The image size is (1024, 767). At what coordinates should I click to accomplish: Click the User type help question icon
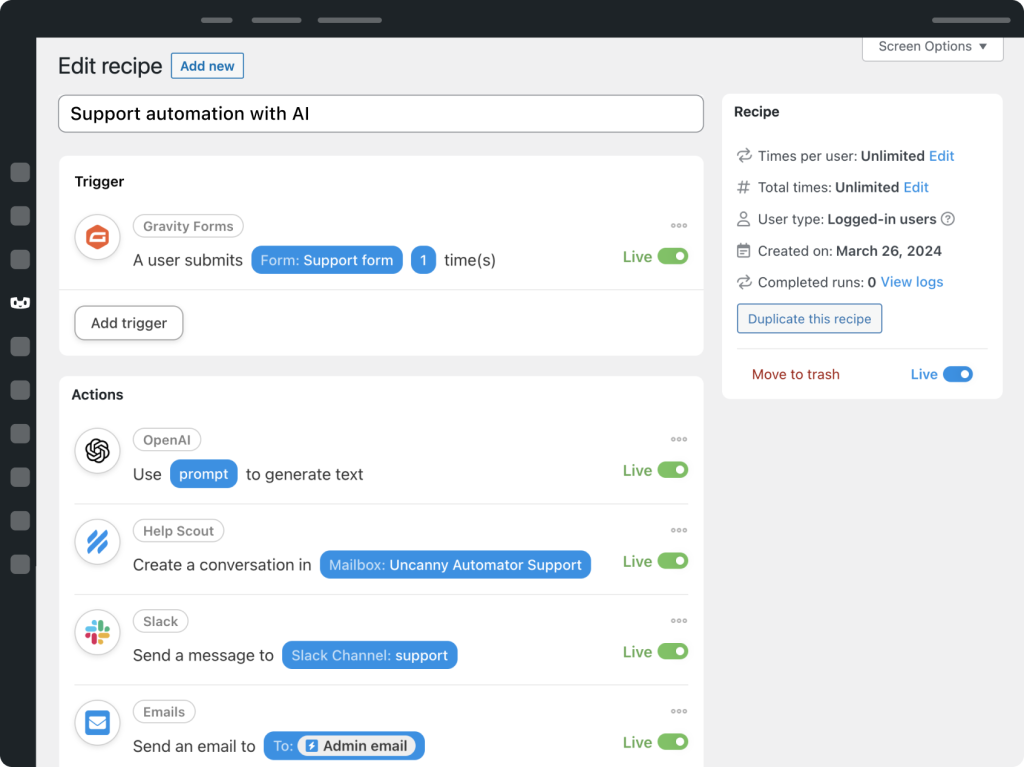(948, 219)
